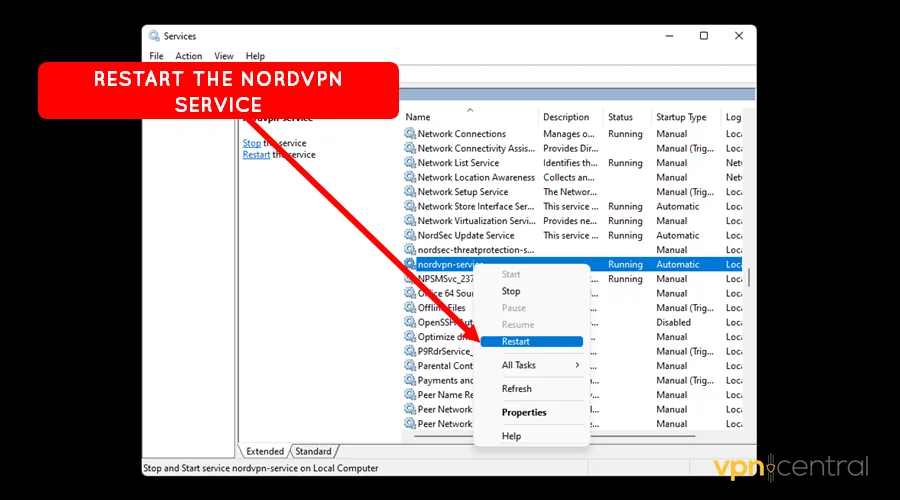Image resolution: width=900 pixels, height=500 pixels.
Task: Click gear icon of Network Virtualization Service
Action: [410, 220]
